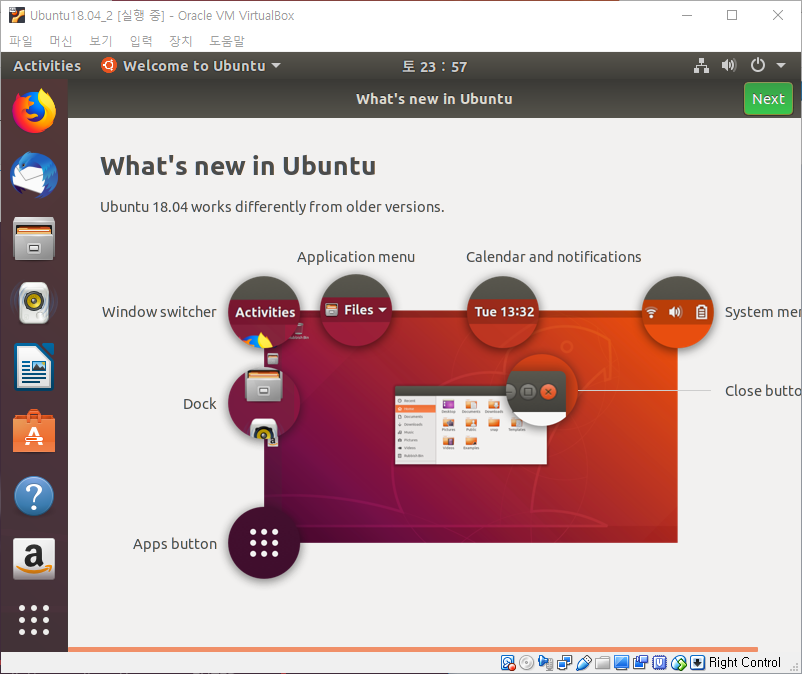Click the Activities bubble in the diagram
The height and width of the screenshot is (674, 802).
click(x=264, y=312)
